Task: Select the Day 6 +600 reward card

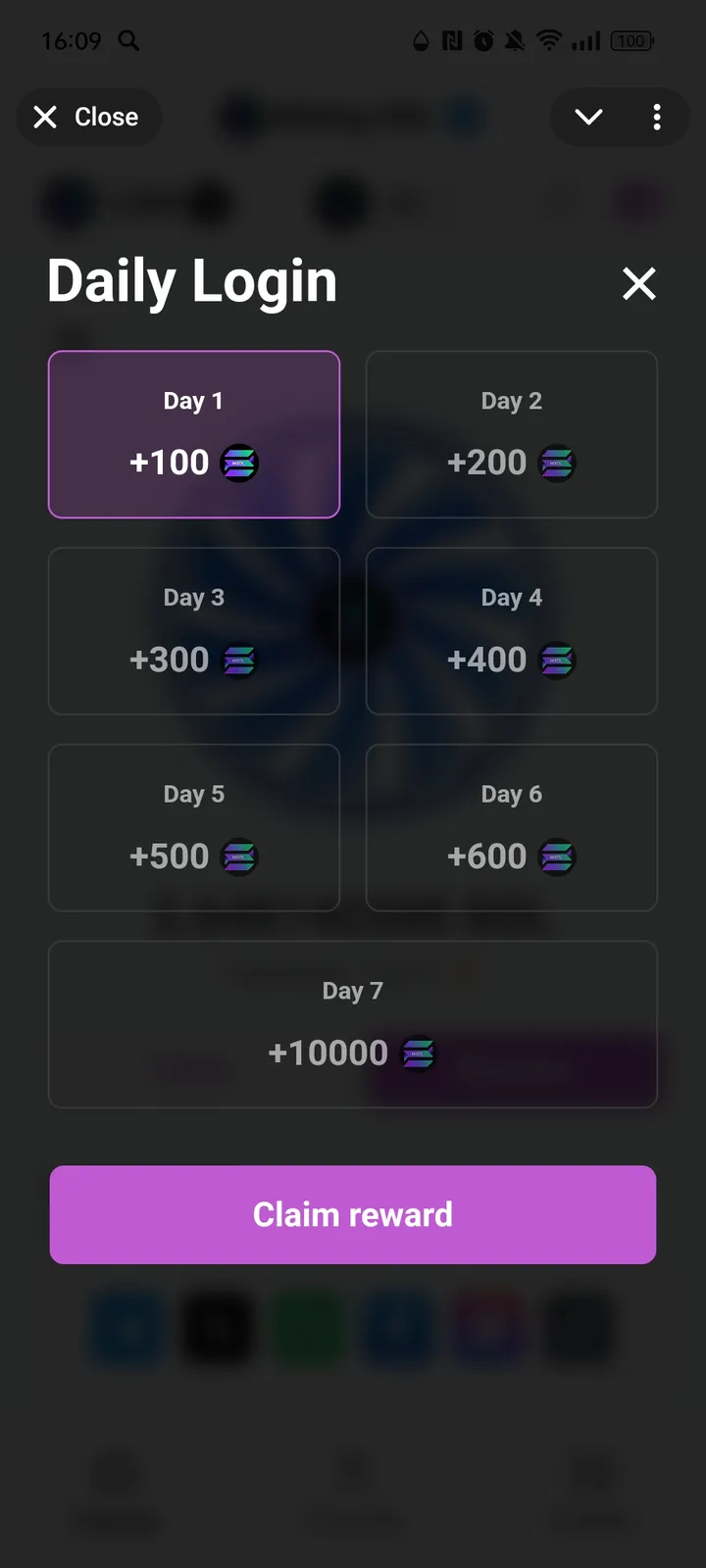Action: (511, 828)
